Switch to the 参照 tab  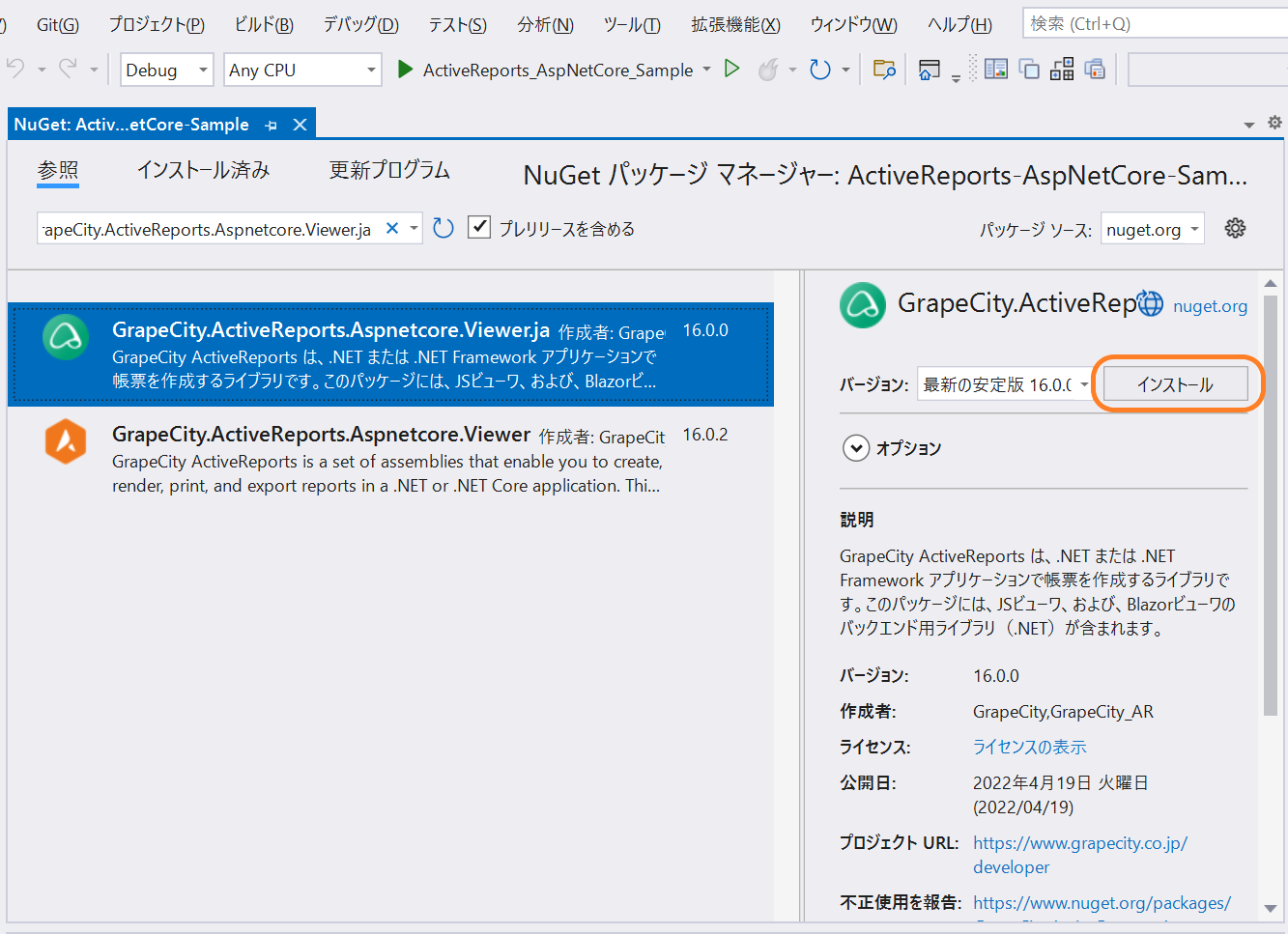58,170
